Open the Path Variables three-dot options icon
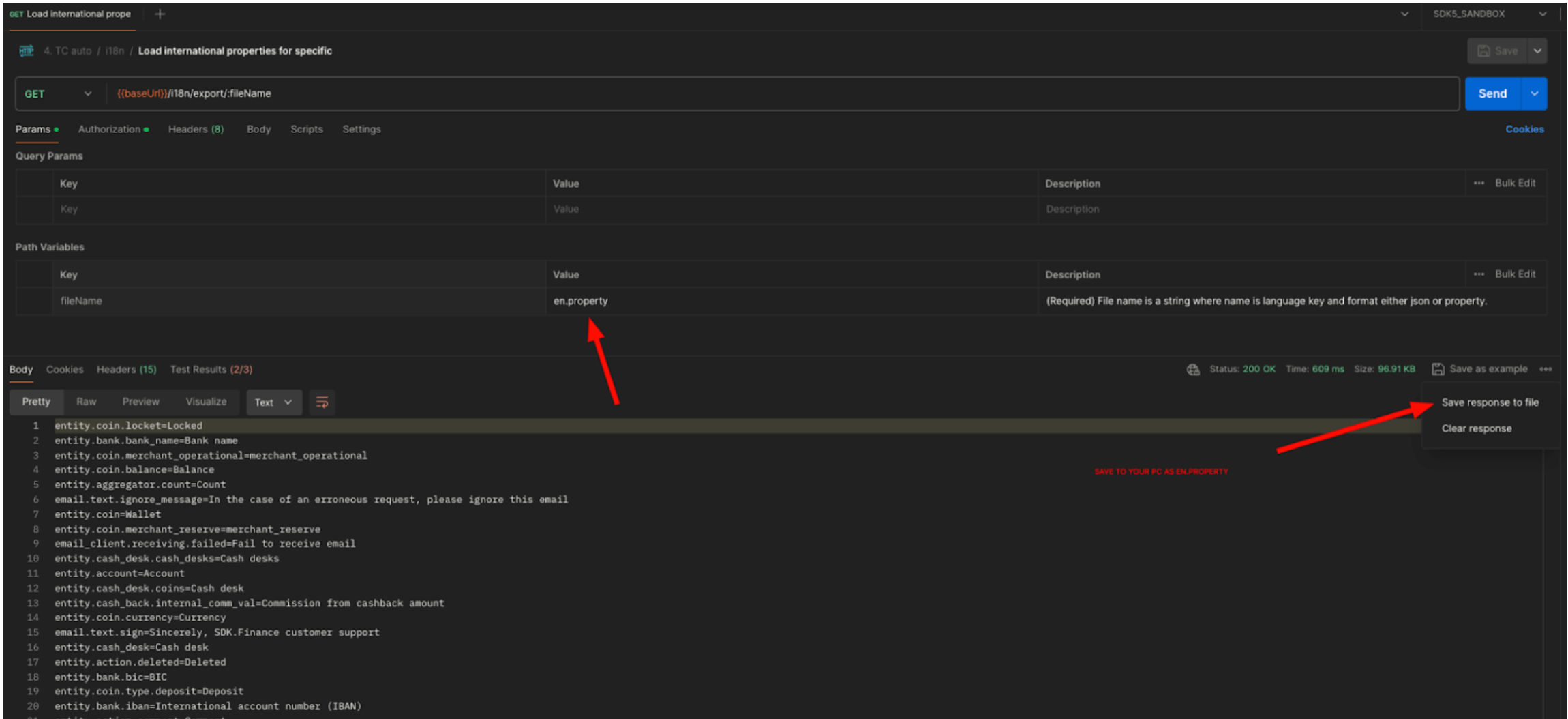This screenshot has height=719, width=1568. tap(1479, 274)
